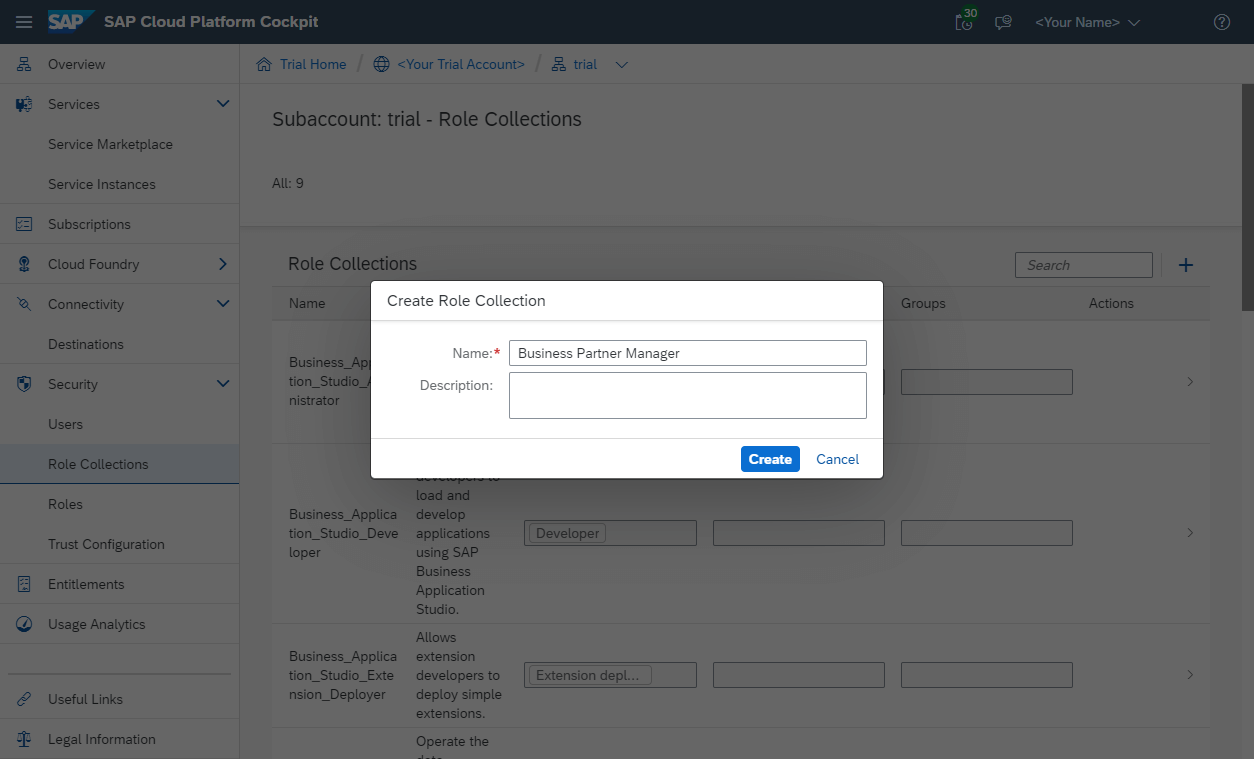Image resolution: width=1254 pixels, height=759 pixels.
Task: Collapse the Services section
Action: (223, 104)
